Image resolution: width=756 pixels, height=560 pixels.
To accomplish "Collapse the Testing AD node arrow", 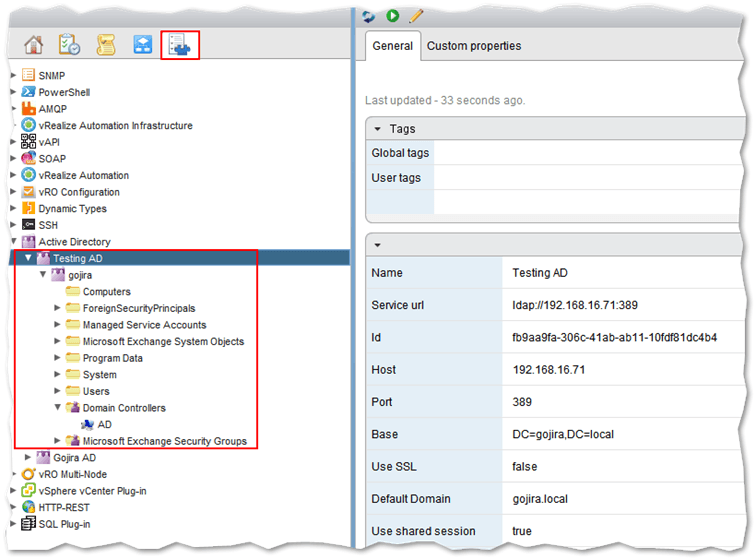I will 28,258.
